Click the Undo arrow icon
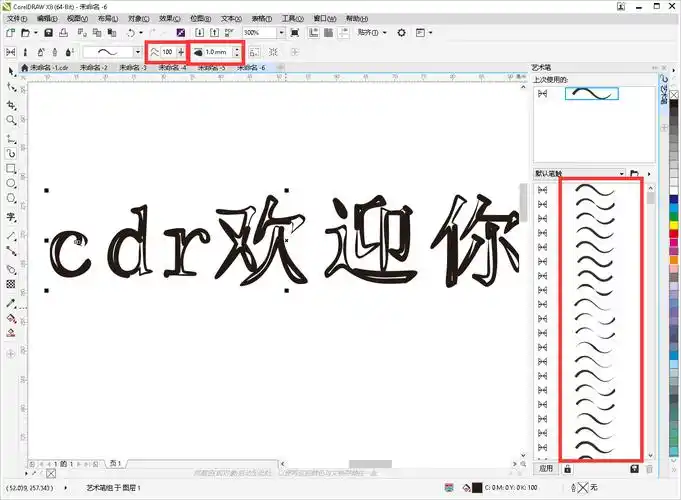Image resolution: width=681 pixels, height=500 pixels. 130,33
